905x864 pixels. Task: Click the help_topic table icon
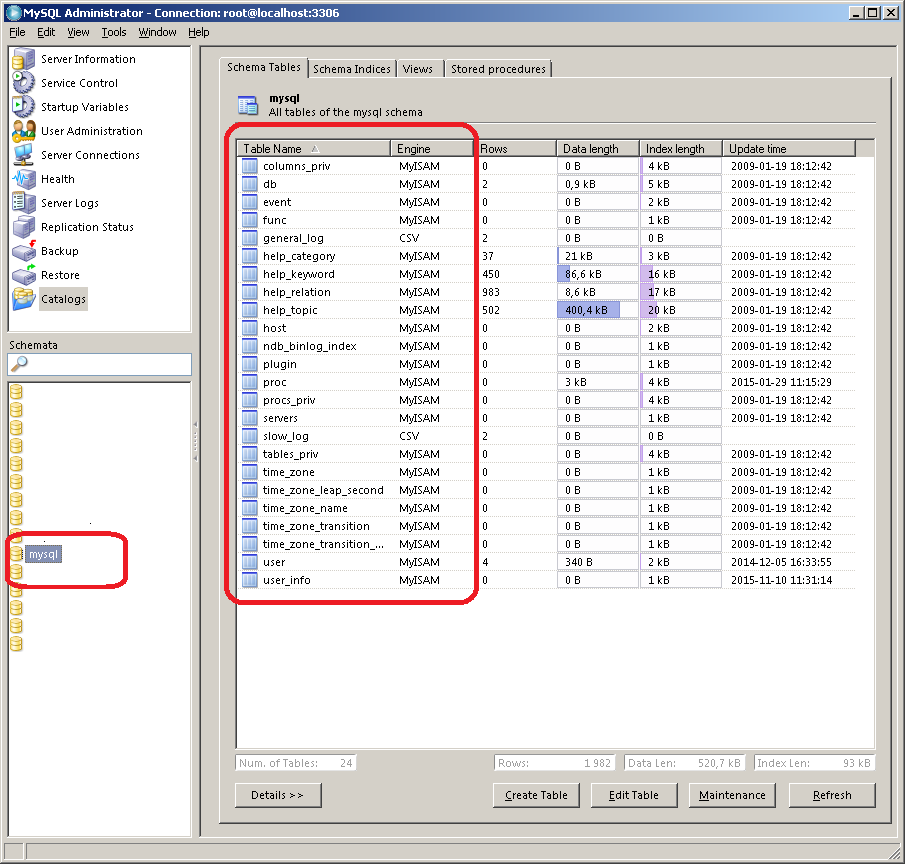click(x=249, y=310)
